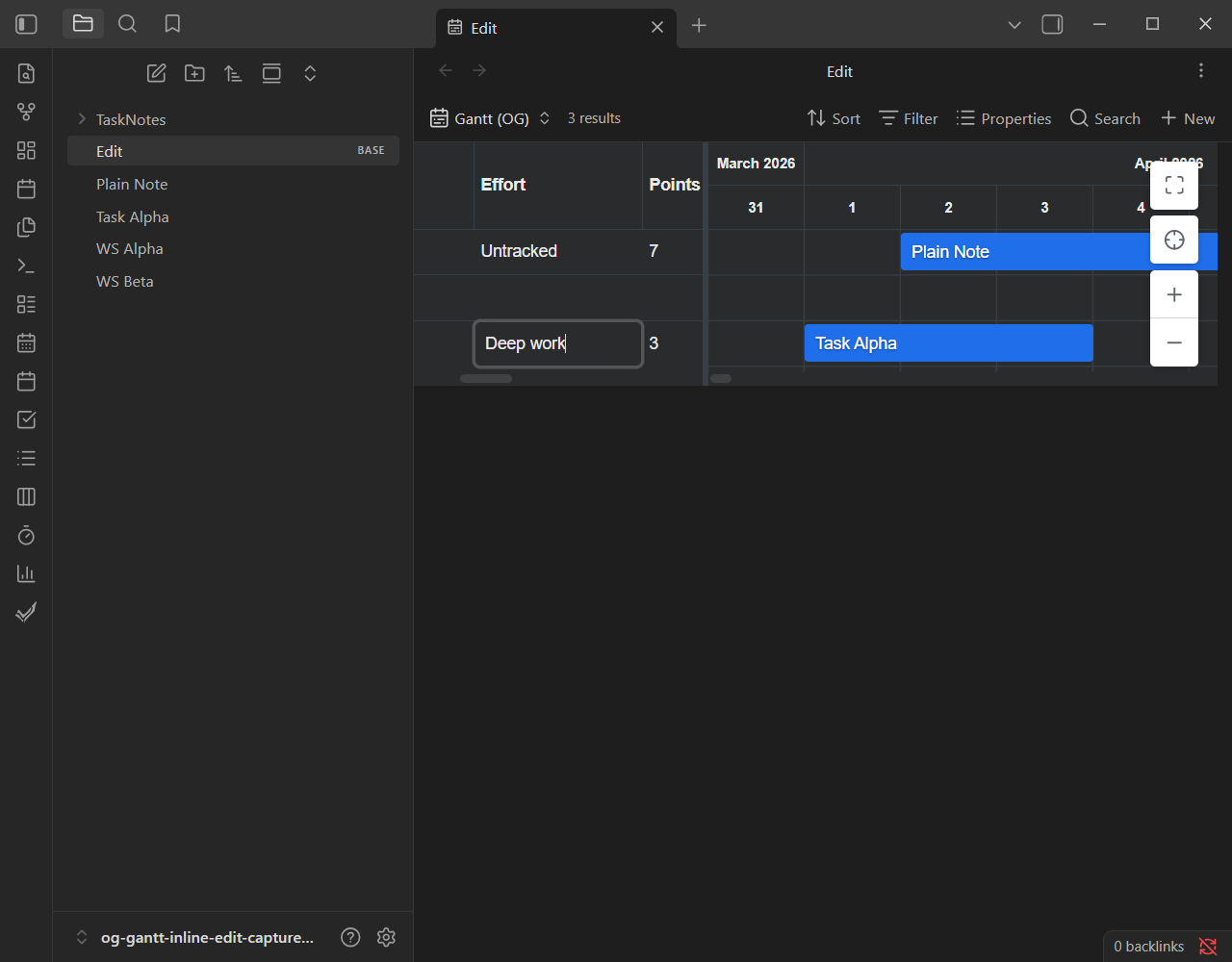This screenshot has height=962, width=1232.
Task: Click the Deep work input field
Action: (x=558, y=343)
